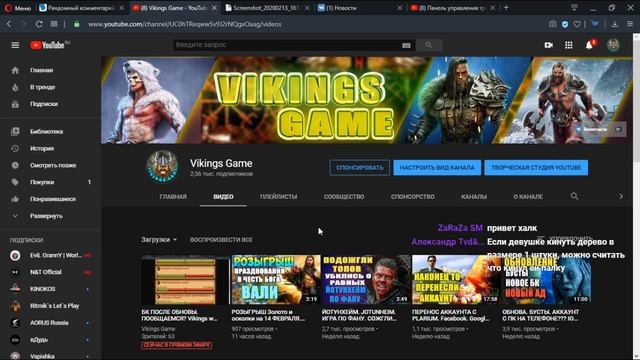
Task: Open the account avatar menu
Action: (x=613, y=45)
